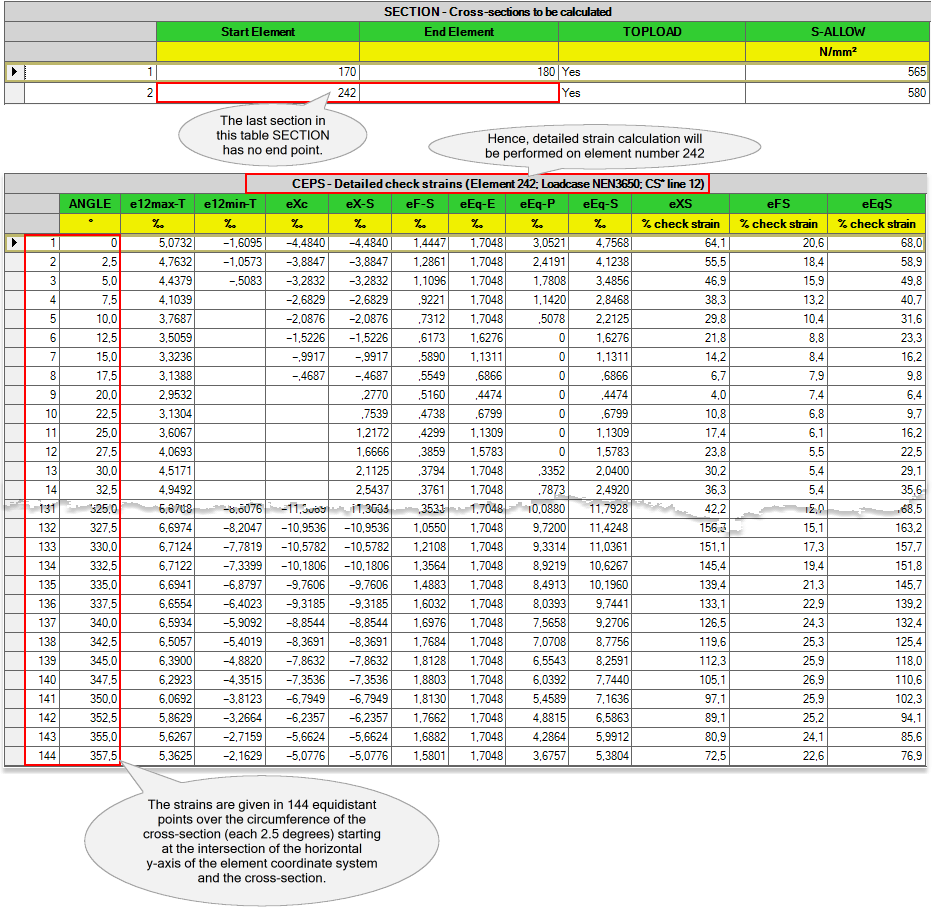934x907 pixels.
Task: Click the eEq-P column header
Action: coord(536,204)
